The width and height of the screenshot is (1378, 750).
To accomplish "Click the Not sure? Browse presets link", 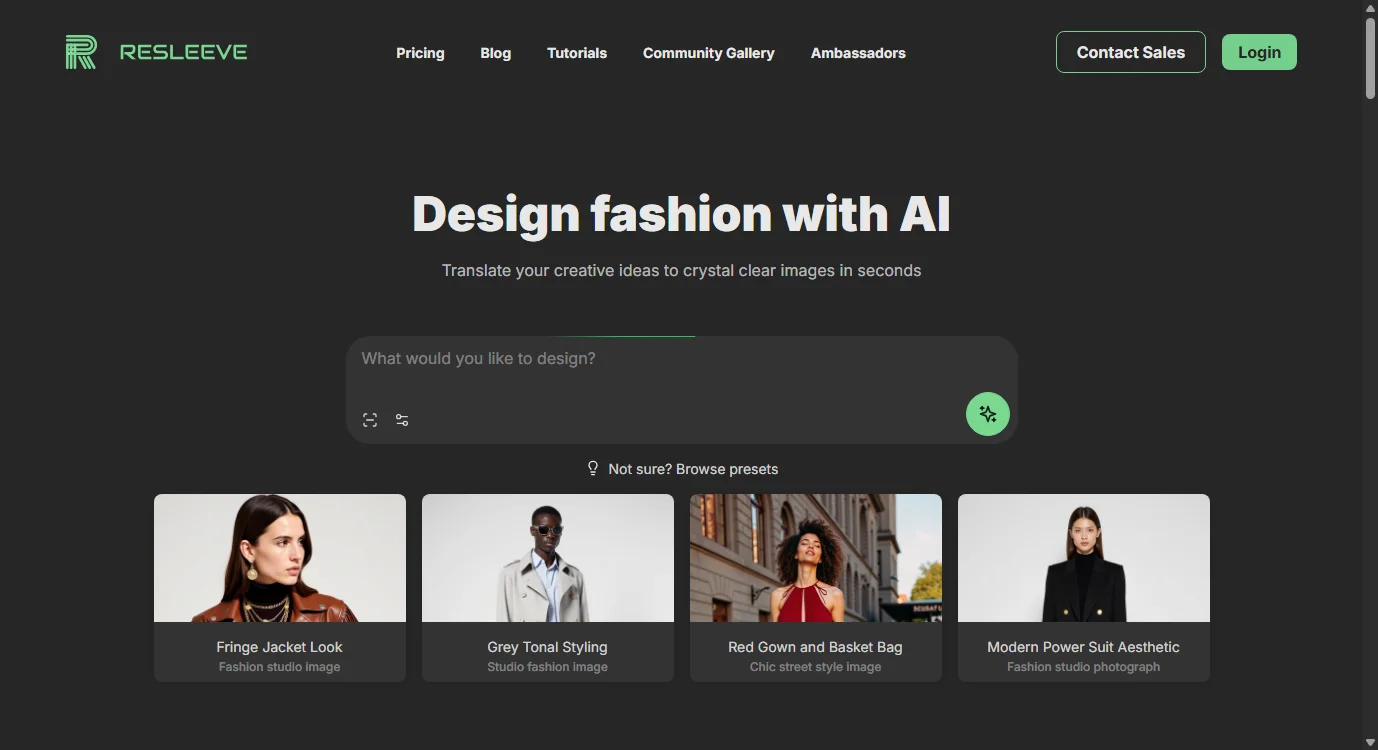I will pos(693,469).
